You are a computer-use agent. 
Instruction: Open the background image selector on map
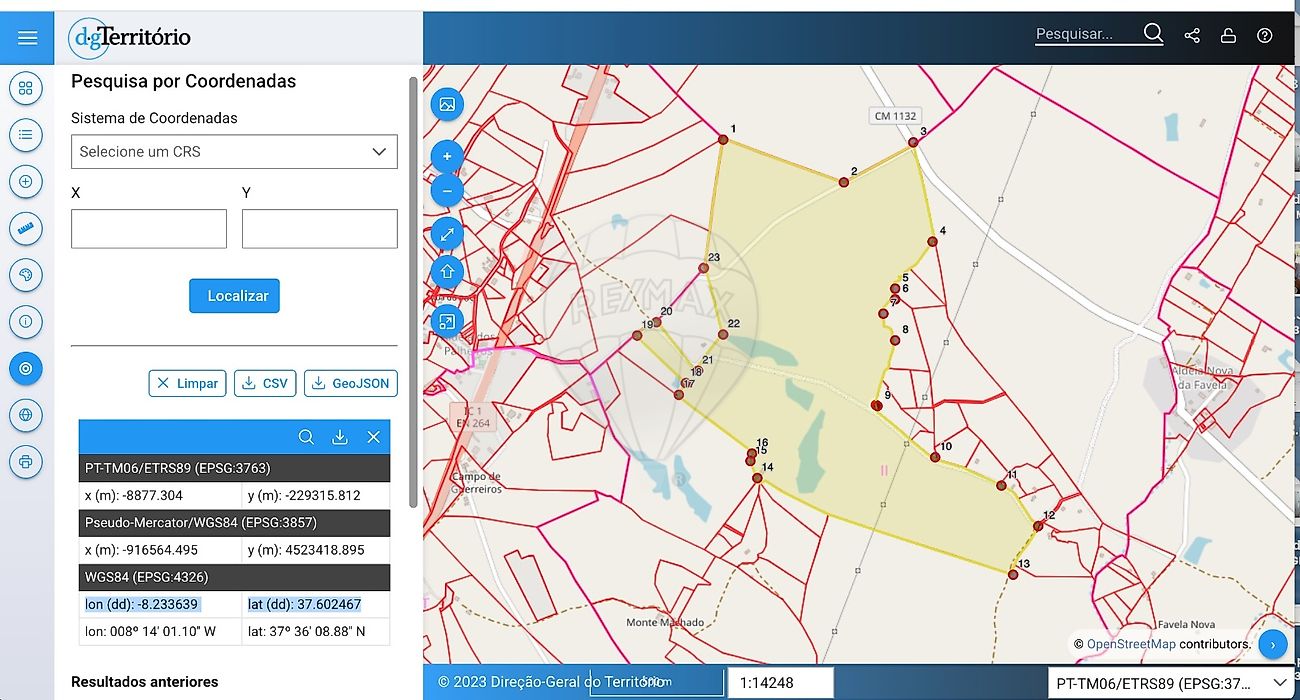coord(447,104)
